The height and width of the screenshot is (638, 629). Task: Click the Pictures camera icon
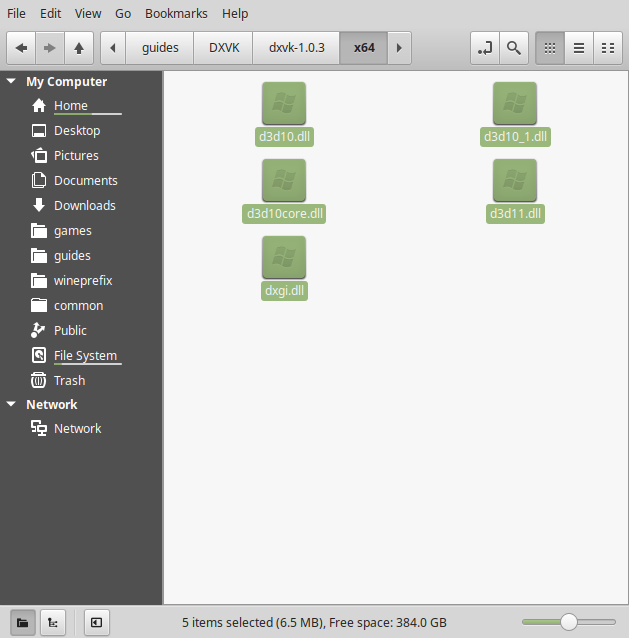tap(39, 155)
